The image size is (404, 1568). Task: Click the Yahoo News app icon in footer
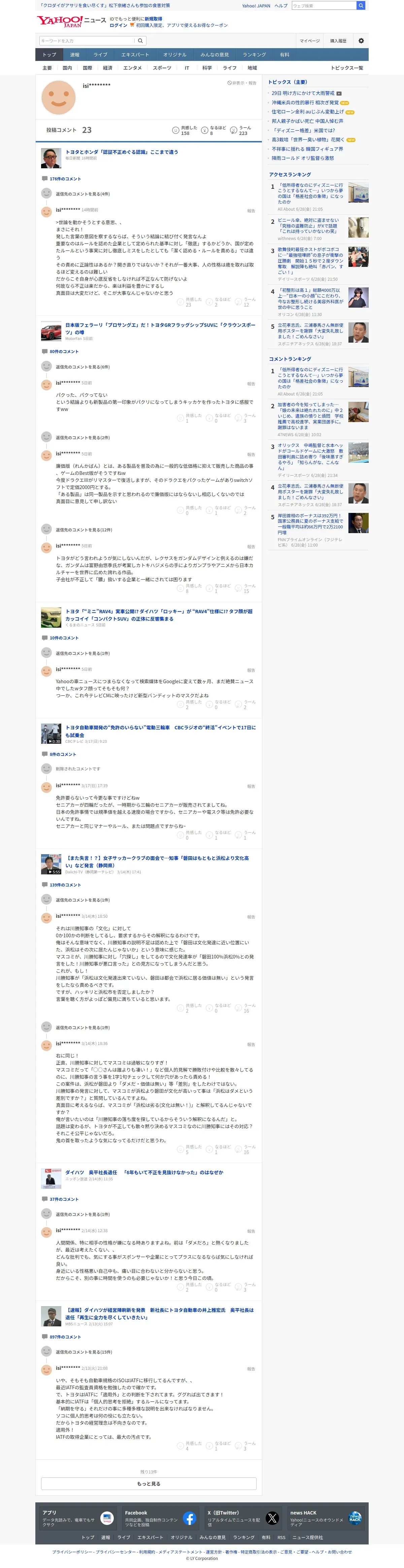coord(107,1519)
